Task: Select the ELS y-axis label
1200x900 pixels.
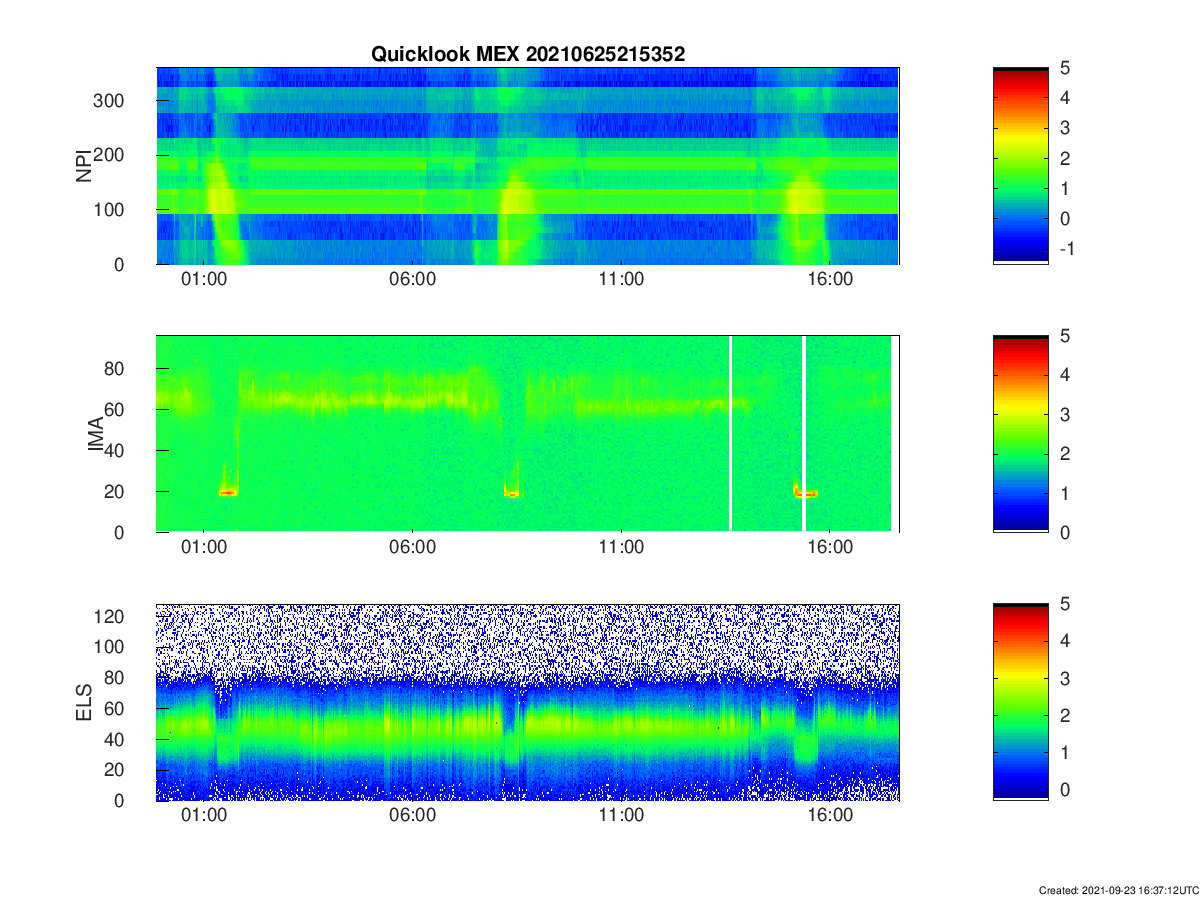Action: coord(84,702)
